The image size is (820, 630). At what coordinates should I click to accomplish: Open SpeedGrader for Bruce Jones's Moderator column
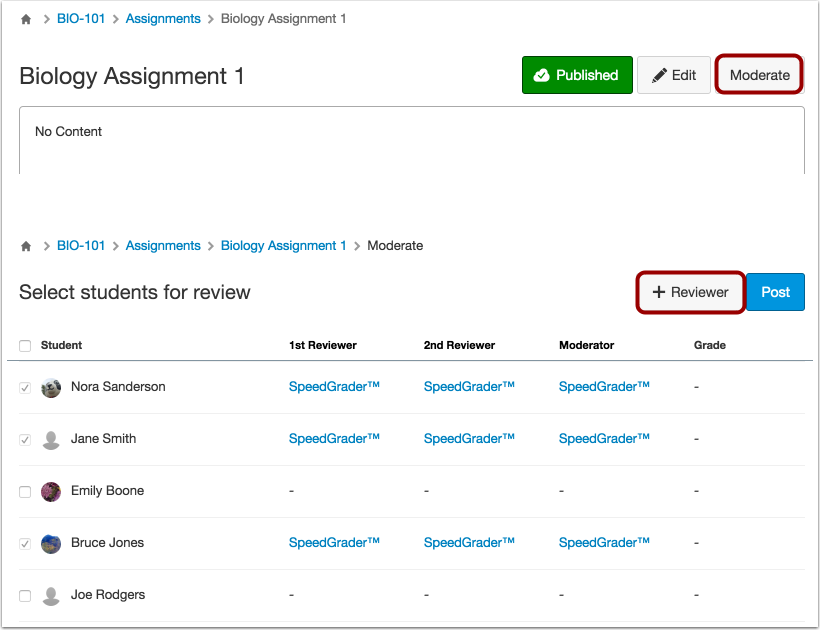(x=604, y=543)
